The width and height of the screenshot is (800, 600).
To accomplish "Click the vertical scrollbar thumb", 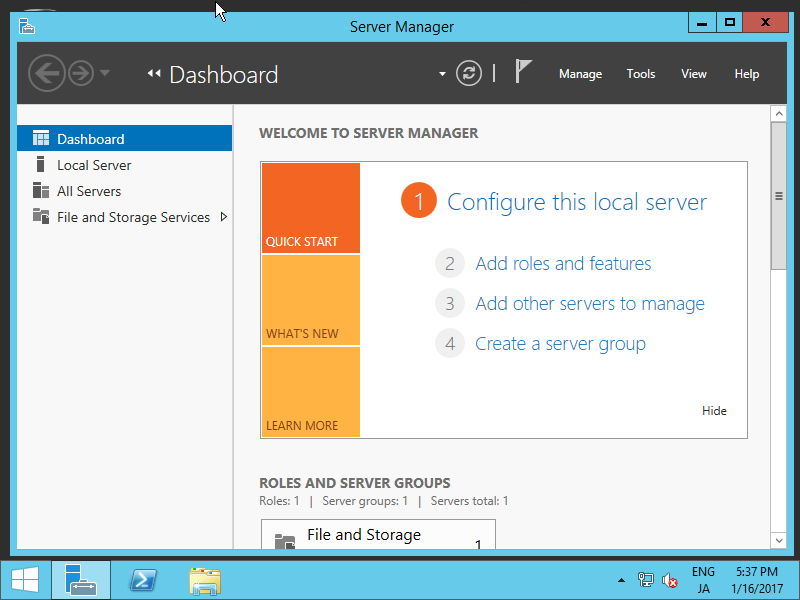I will tap(779, 196).
